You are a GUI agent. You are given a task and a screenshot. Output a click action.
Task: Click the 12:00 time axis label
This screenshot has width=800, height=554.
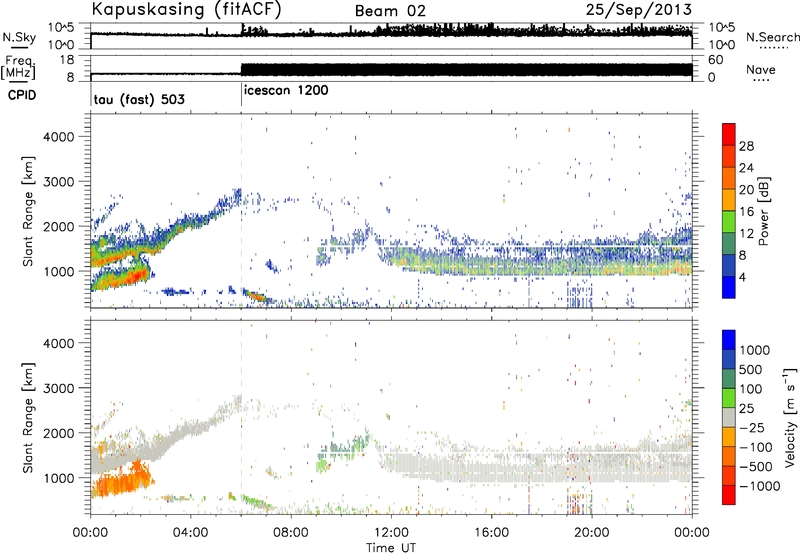pyautogui.click(x=391, y=533)
